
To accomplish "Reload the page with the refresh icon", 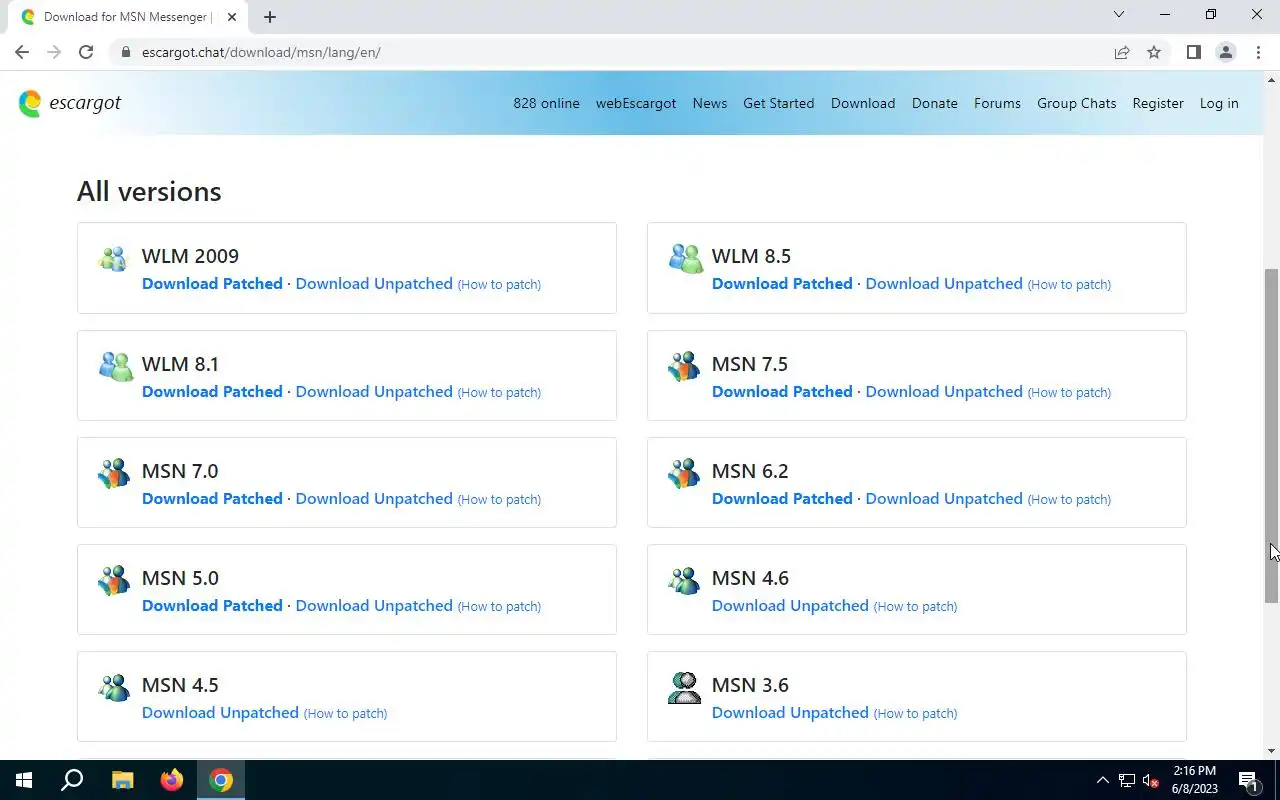I will (x=86, y=52).
